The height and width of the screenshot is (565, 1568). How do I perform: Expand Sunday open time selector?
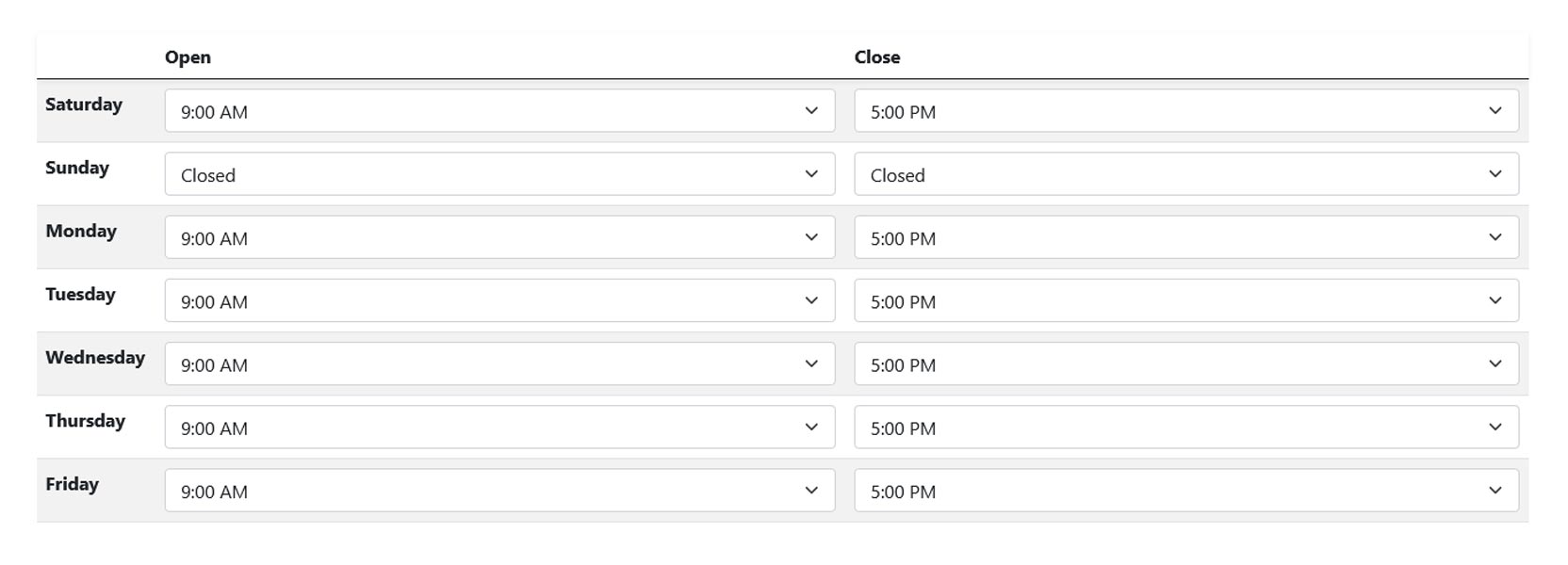[x=499, y=174]
